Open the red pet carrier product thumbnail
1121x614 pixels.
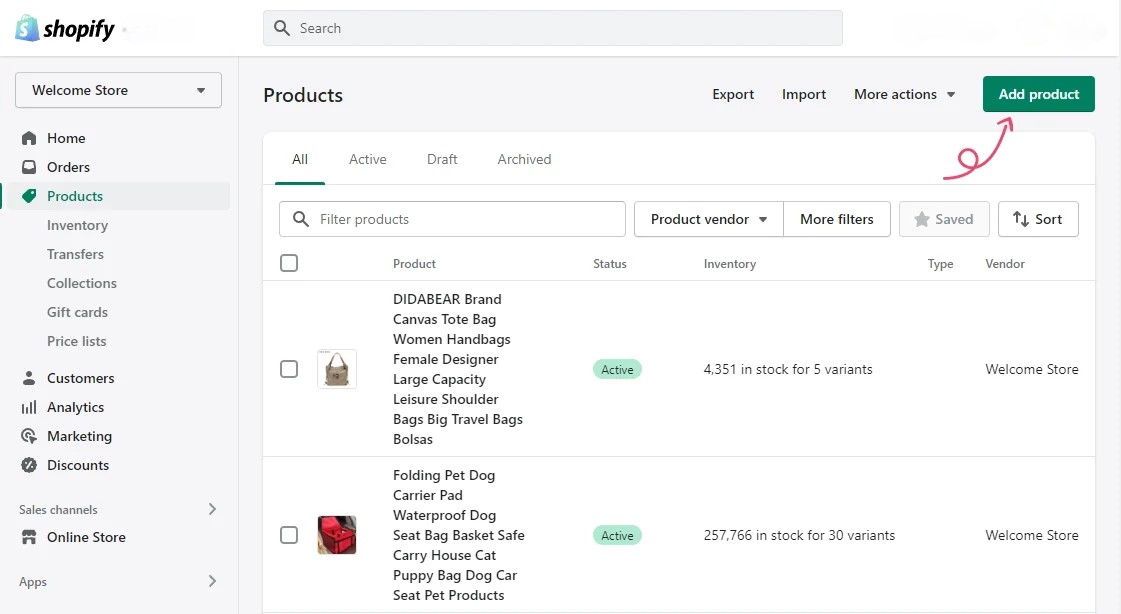click(x=337, y=535)
